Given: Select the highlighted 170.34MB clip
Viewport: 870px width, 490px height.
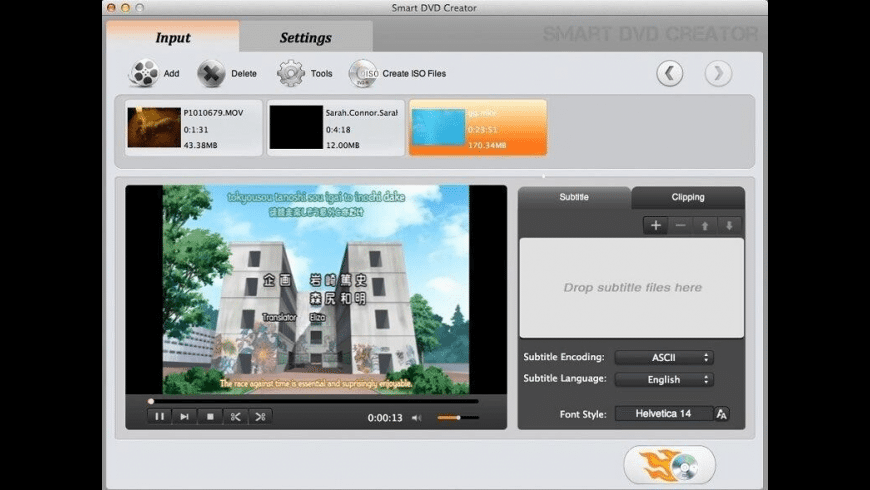Looking at the screenshot, I should [x=478, y=128].
